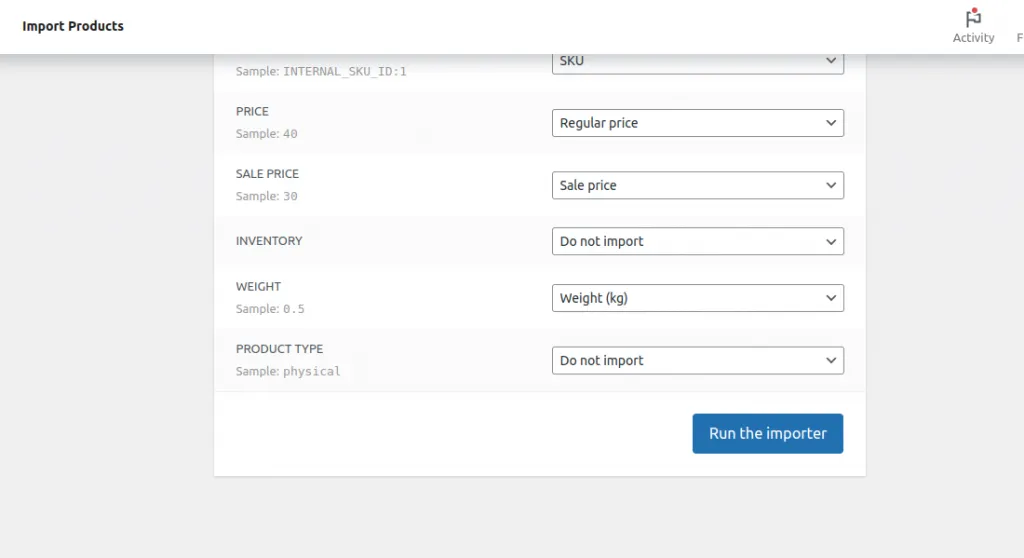Image resolution: width=1024 pixels, height=558 pixels.
Task: Expand the Regular price dropdown
Action: (697, 123)
